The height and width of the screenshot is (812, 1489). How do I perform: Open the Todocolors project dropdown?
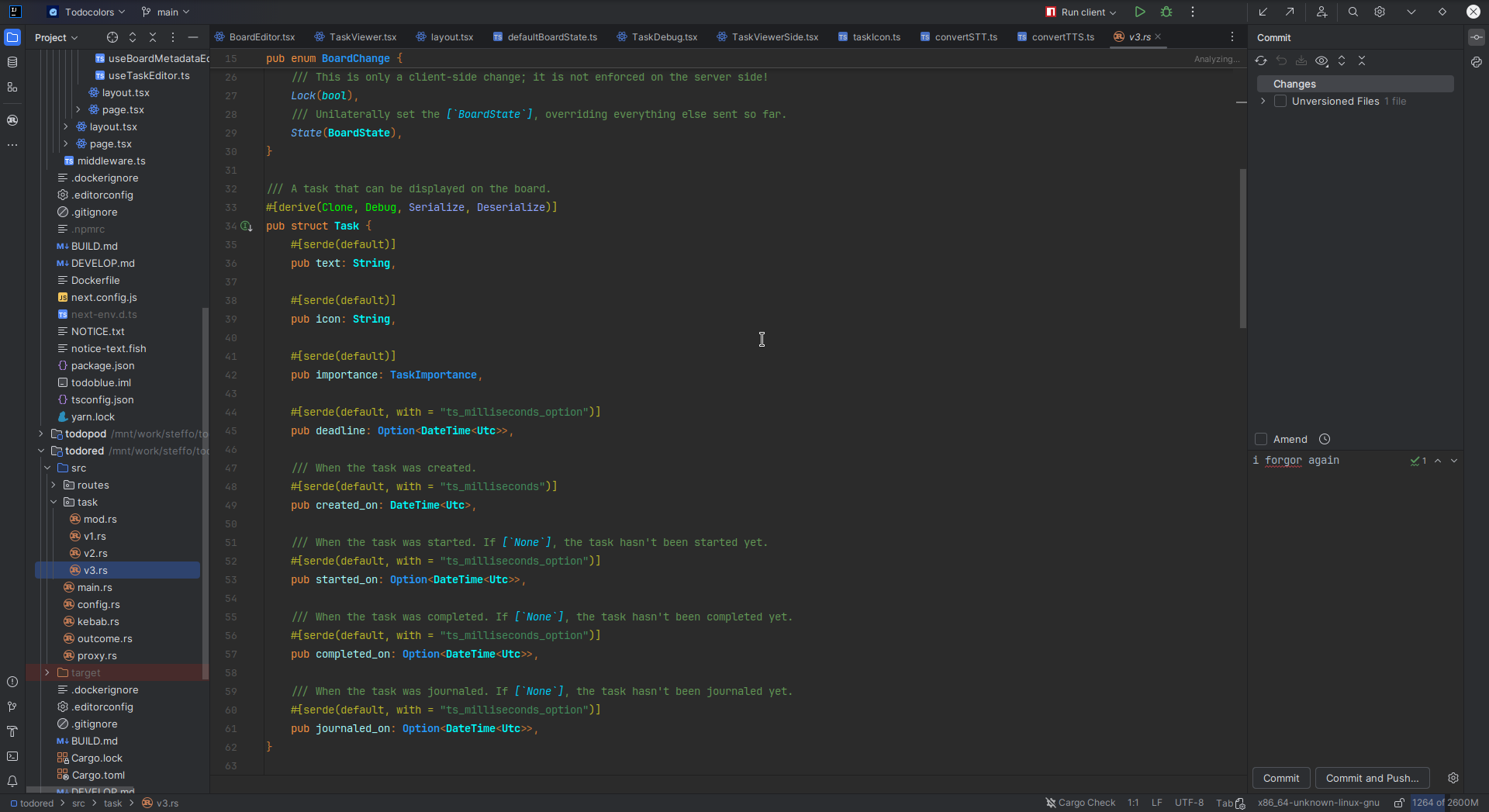click(x=87, y=12)
